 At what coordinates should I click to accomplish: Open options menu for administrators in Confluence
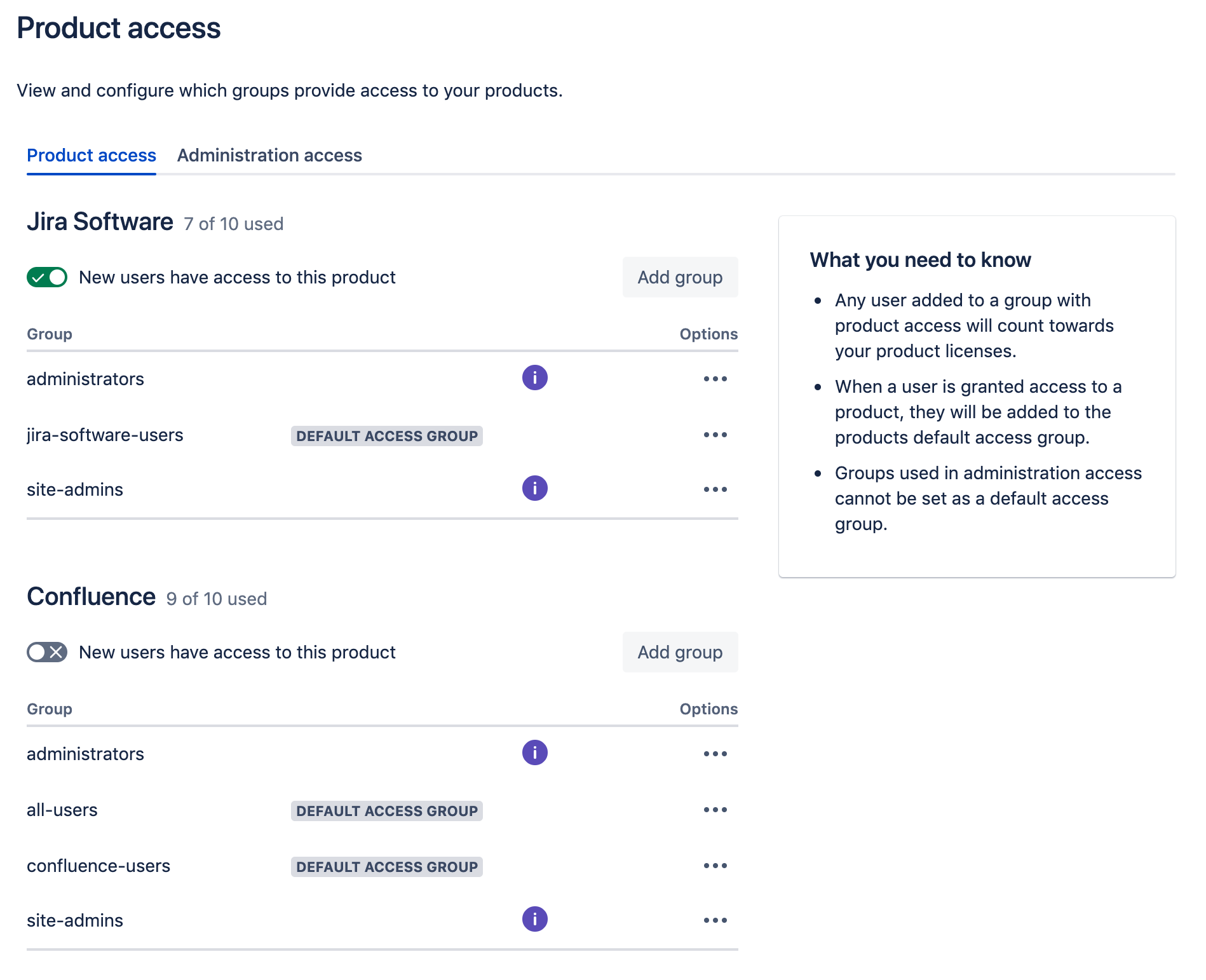click(x=715, y=754)
